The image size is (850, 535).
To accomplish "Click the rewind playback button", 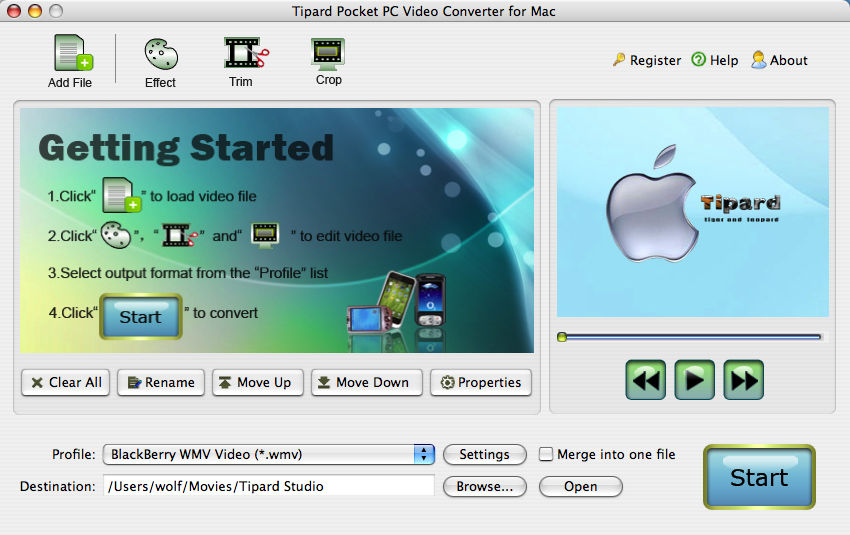I will [x=646, y=380].
